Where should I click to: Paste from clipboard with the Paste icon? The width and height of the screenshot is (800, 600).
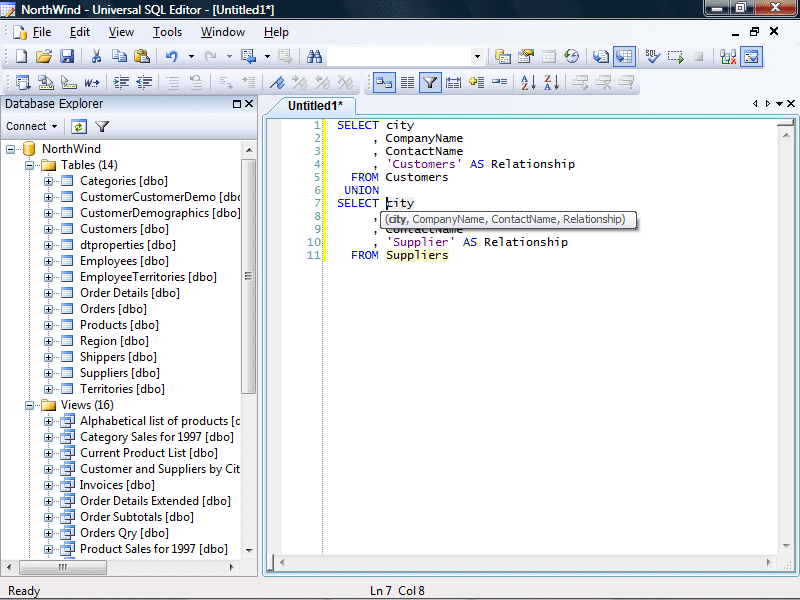coord(141,57)
